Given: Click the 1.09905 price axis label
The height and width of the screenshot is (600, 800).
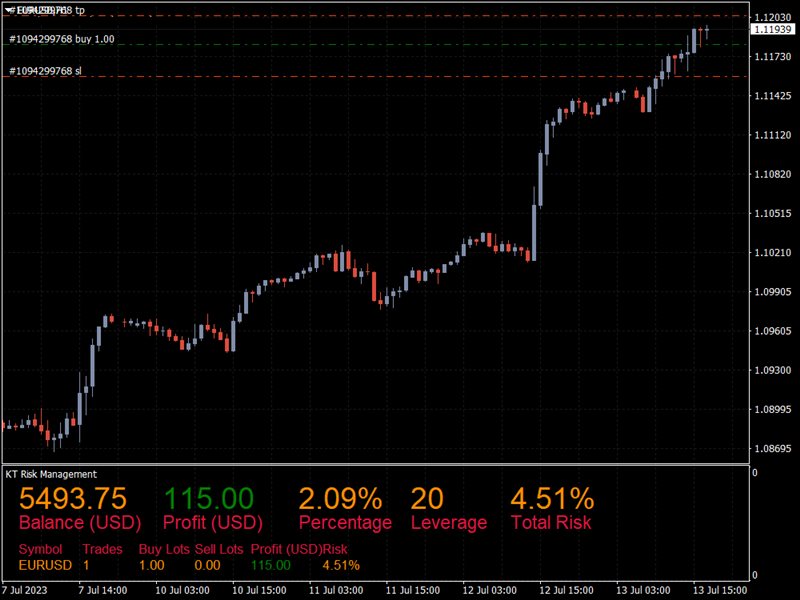Looking at the screenshot, I should [773, 292].
